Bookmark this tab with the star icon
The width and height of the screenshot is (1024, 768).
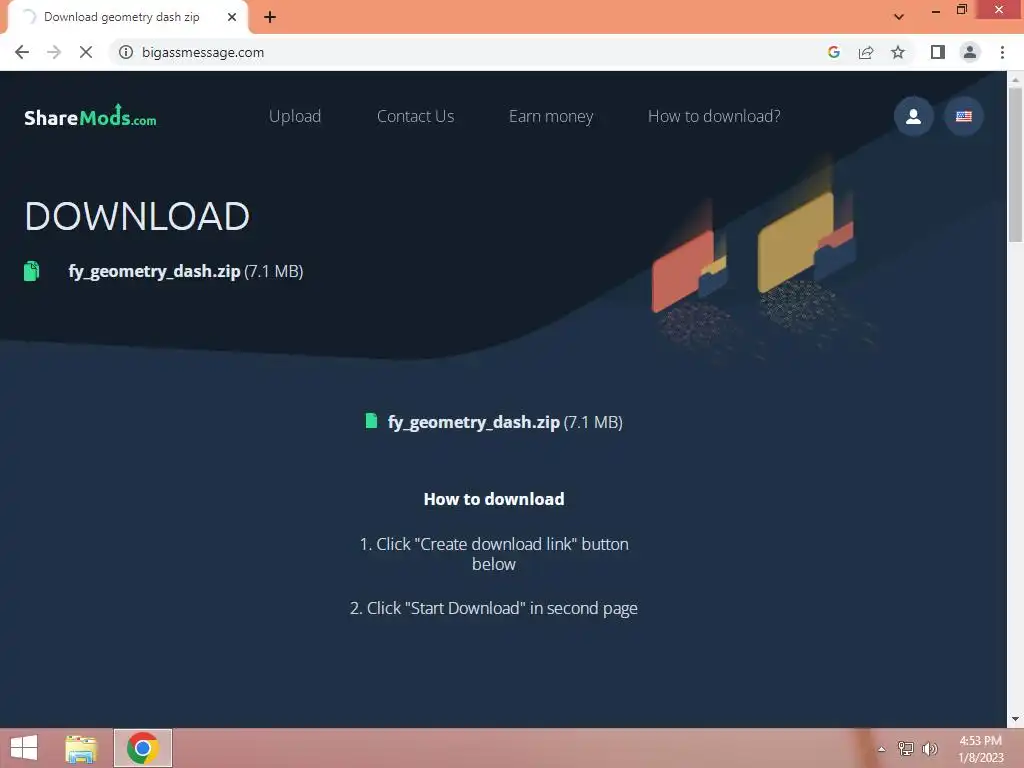coord(898,52)
